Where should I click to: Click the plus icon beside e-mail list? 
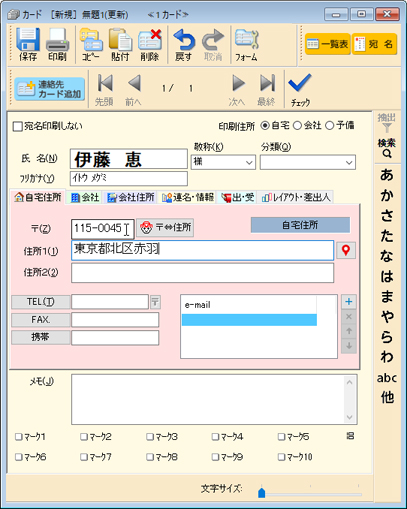tap(349, 302)
